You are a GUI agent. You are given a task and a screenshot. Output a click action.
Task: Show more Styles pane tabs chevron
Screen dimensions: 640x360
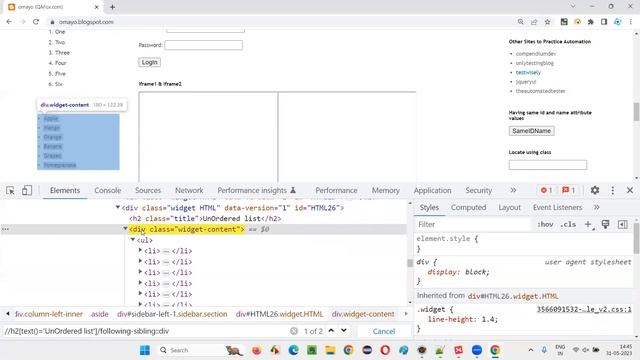[597, 207]
